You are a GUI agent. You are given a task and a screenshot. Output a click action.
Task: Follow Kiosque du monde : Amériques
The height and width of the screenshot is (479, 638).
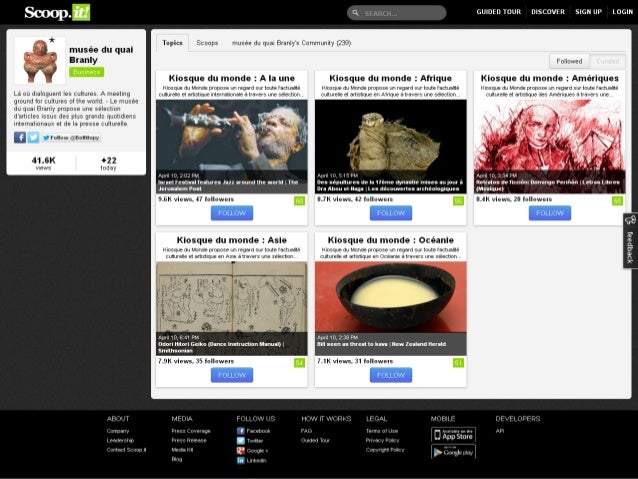550,213
